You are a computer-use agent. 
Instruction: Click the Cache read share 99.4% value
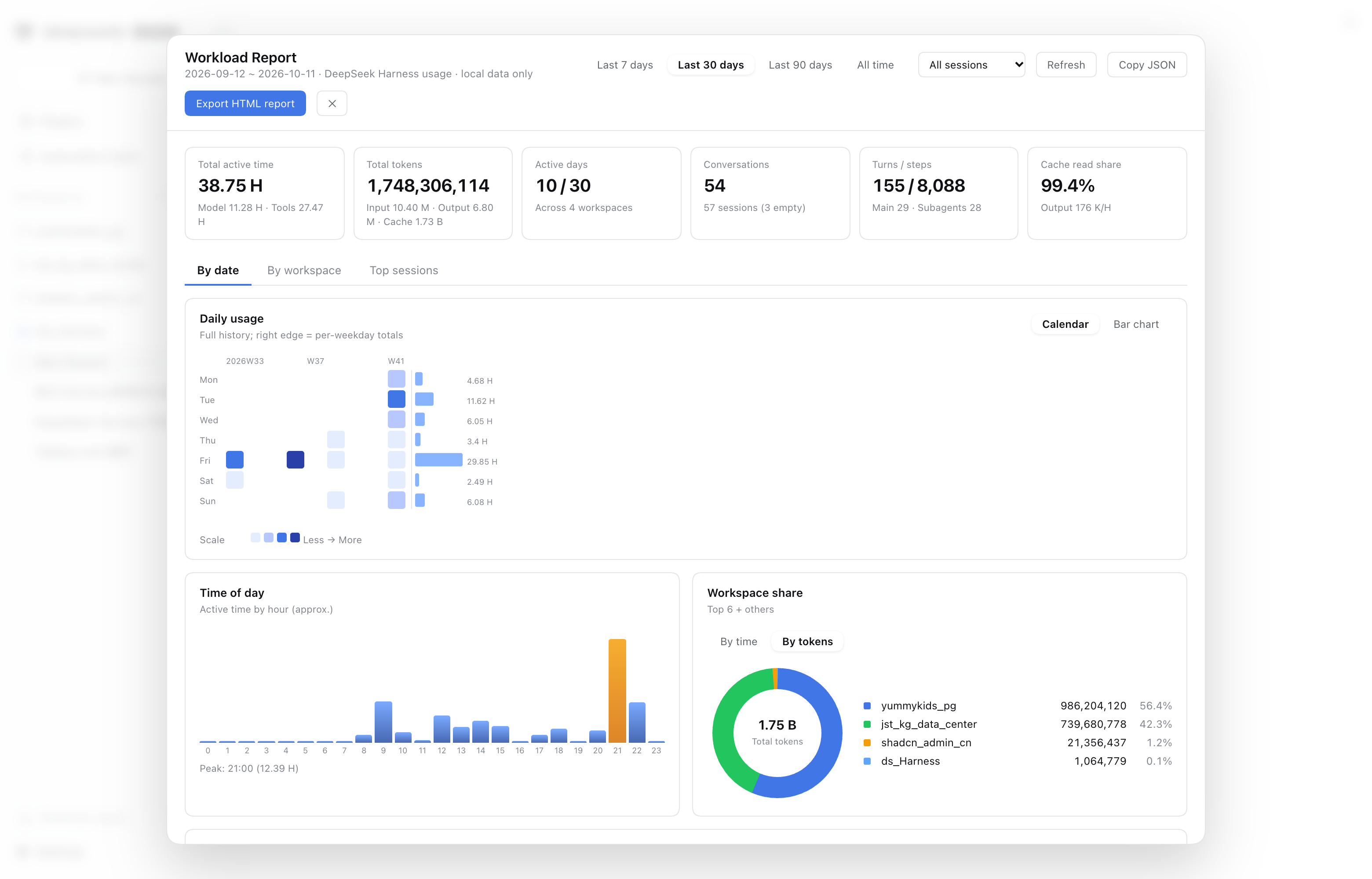pos(1067,185)
